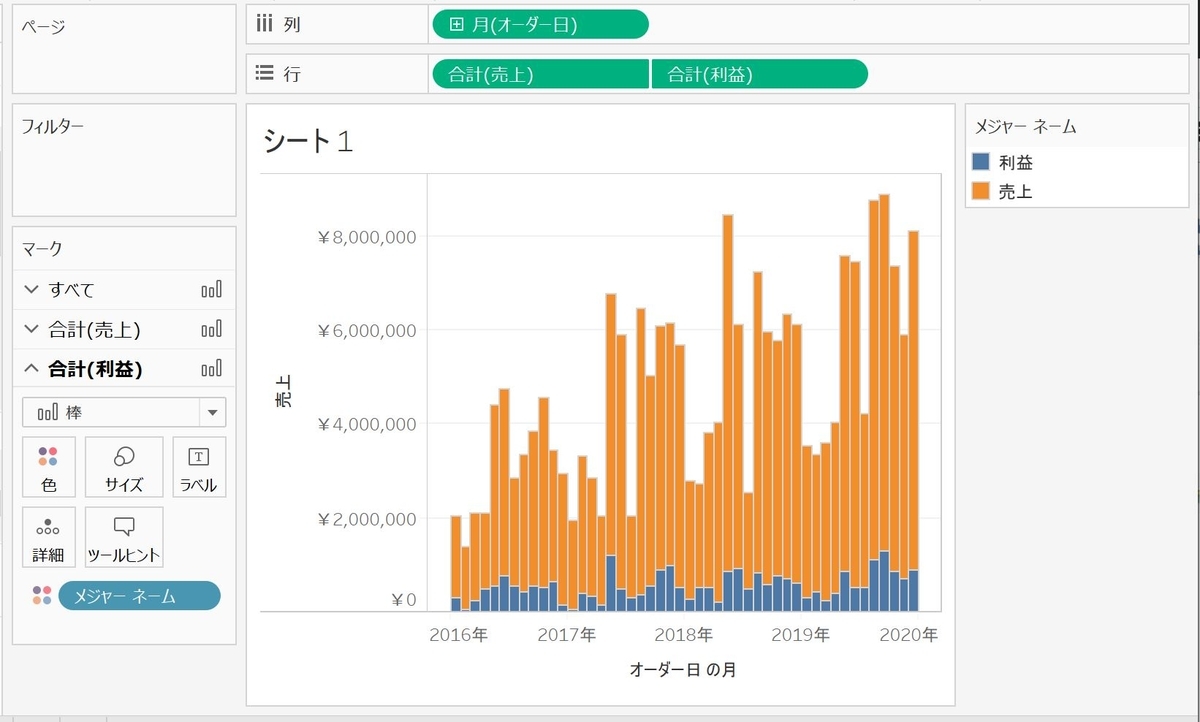
Task: Click the 2019年 axis label
Action: coord(800,635)
